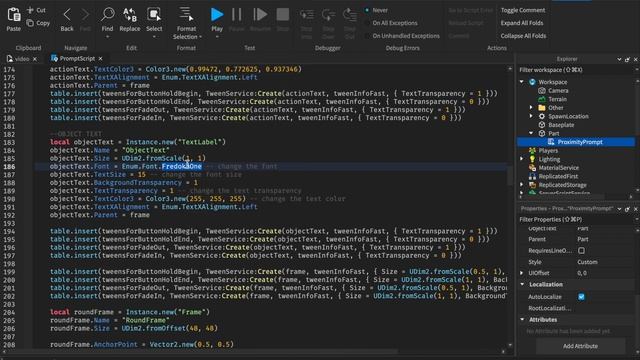Click the Stop test button
The image size is (640, 360).
[282, 15]
